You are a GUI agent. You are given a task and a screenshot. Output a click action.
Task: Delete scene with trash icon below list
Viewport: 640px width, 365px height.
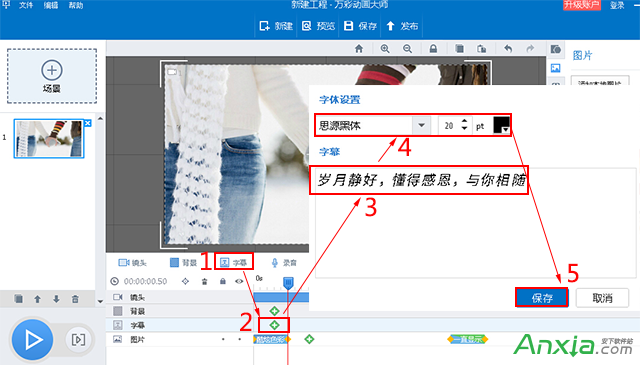click(x=75, y=299)
